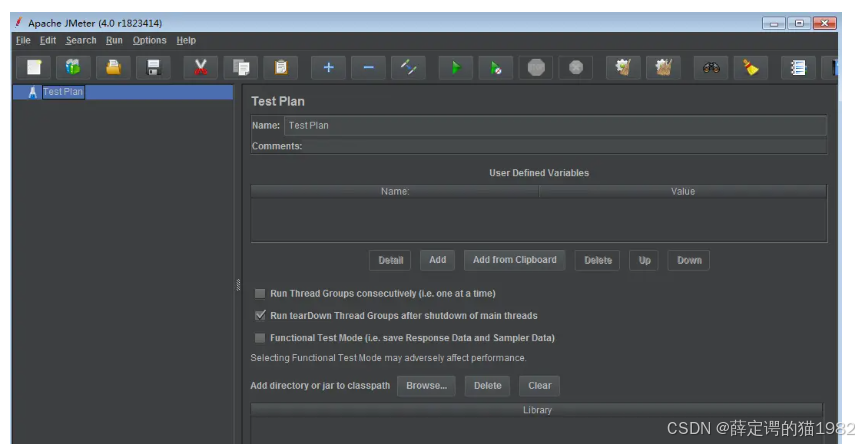Start the test with green play icon

456,67
